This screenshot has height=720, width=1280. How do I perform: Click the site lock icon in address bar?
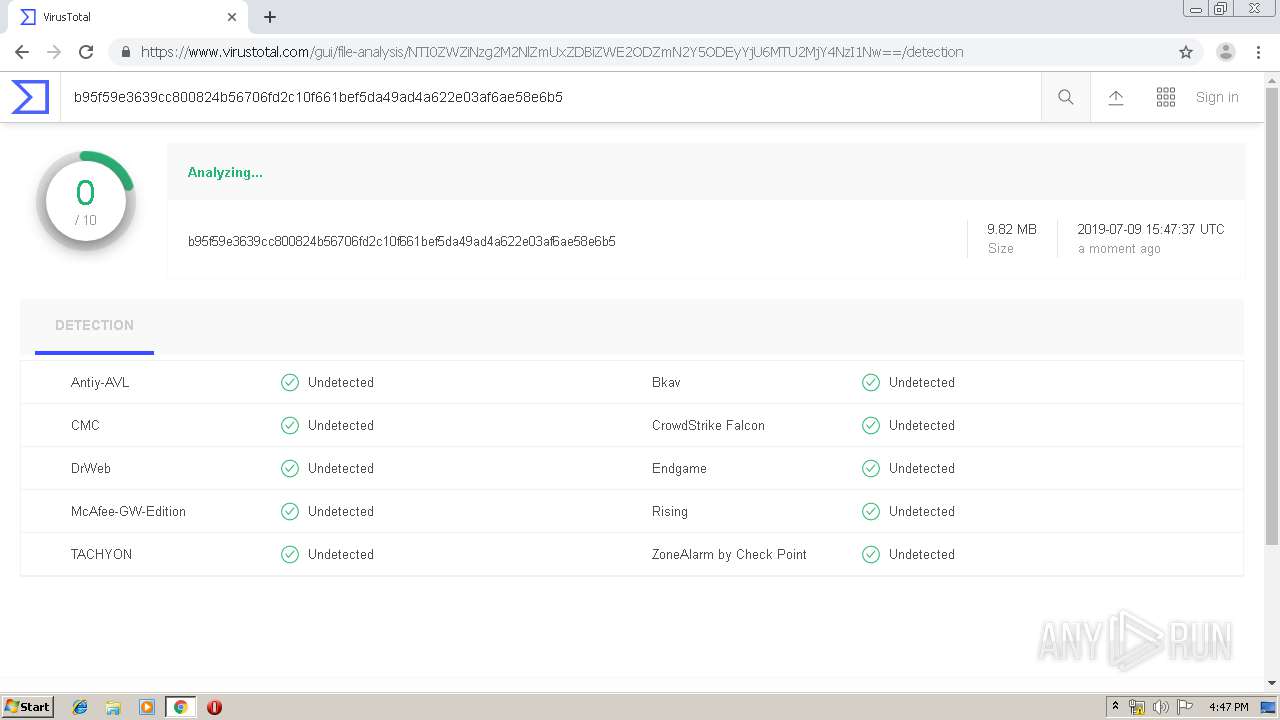click(126, 52)
